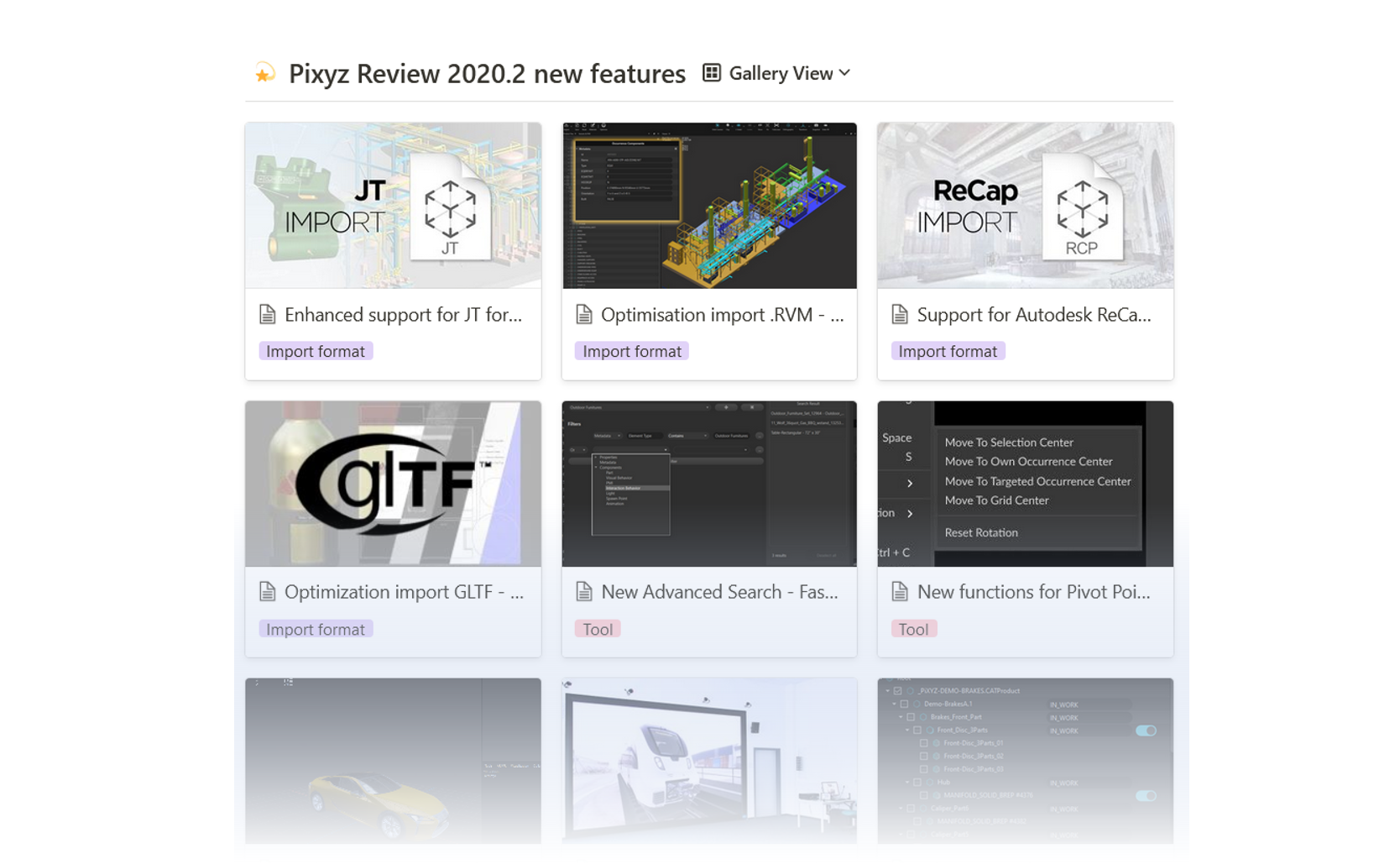Click Tool tag on the Pivot Point card
This screenshot has width=1400, height=864.
914,629
